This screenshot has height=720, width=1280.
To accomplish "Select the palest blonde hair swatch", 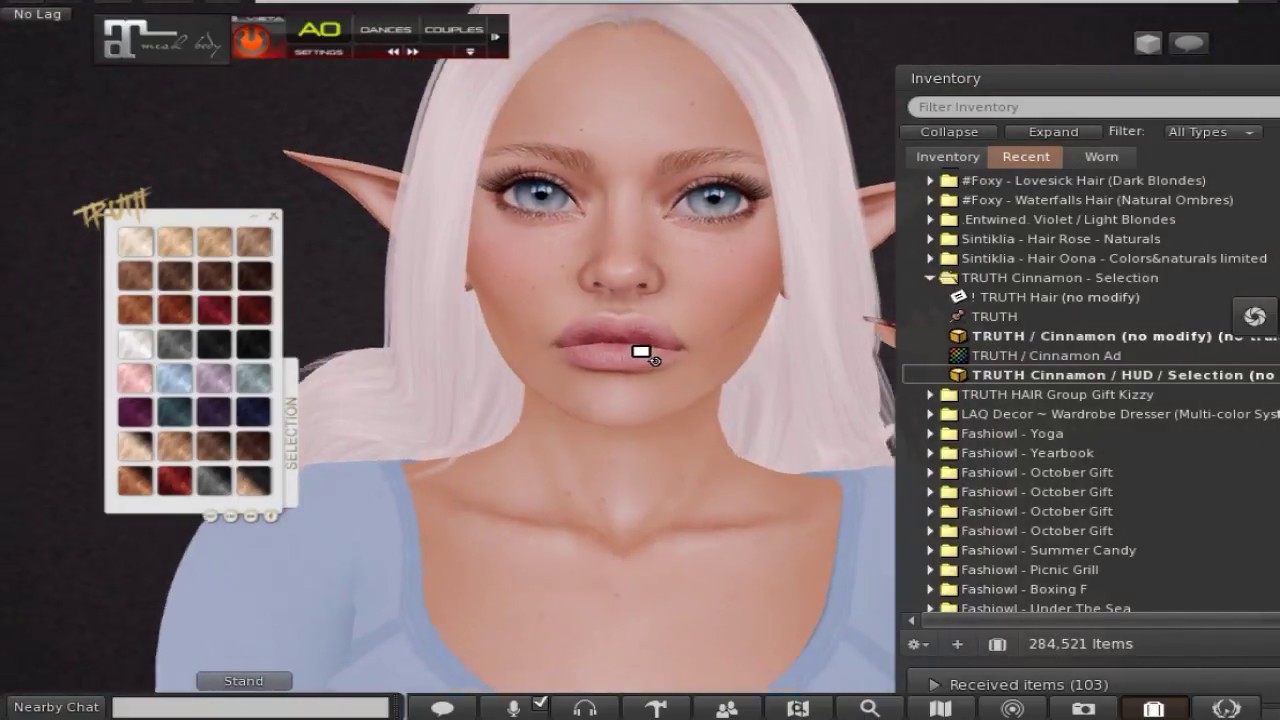I will point(135,242).
